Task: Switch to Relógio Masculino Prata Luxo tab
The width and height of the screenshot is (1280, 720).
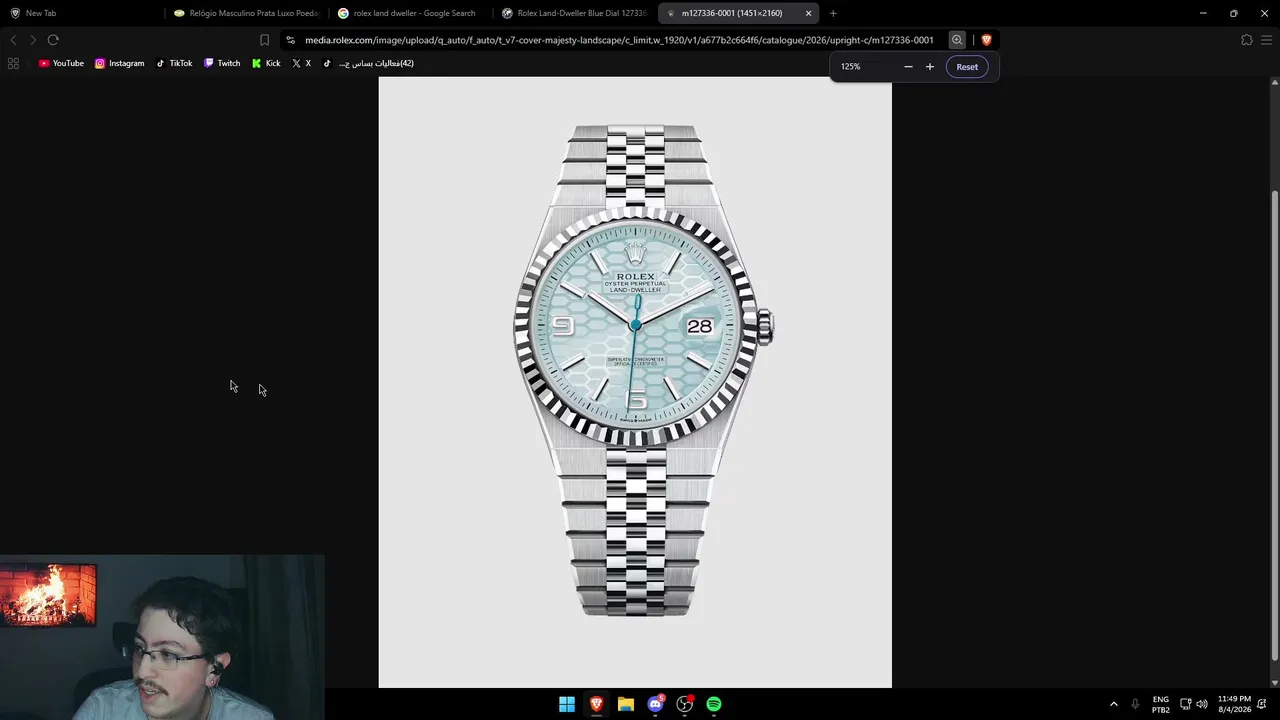Action: click(x=246, y=13)
